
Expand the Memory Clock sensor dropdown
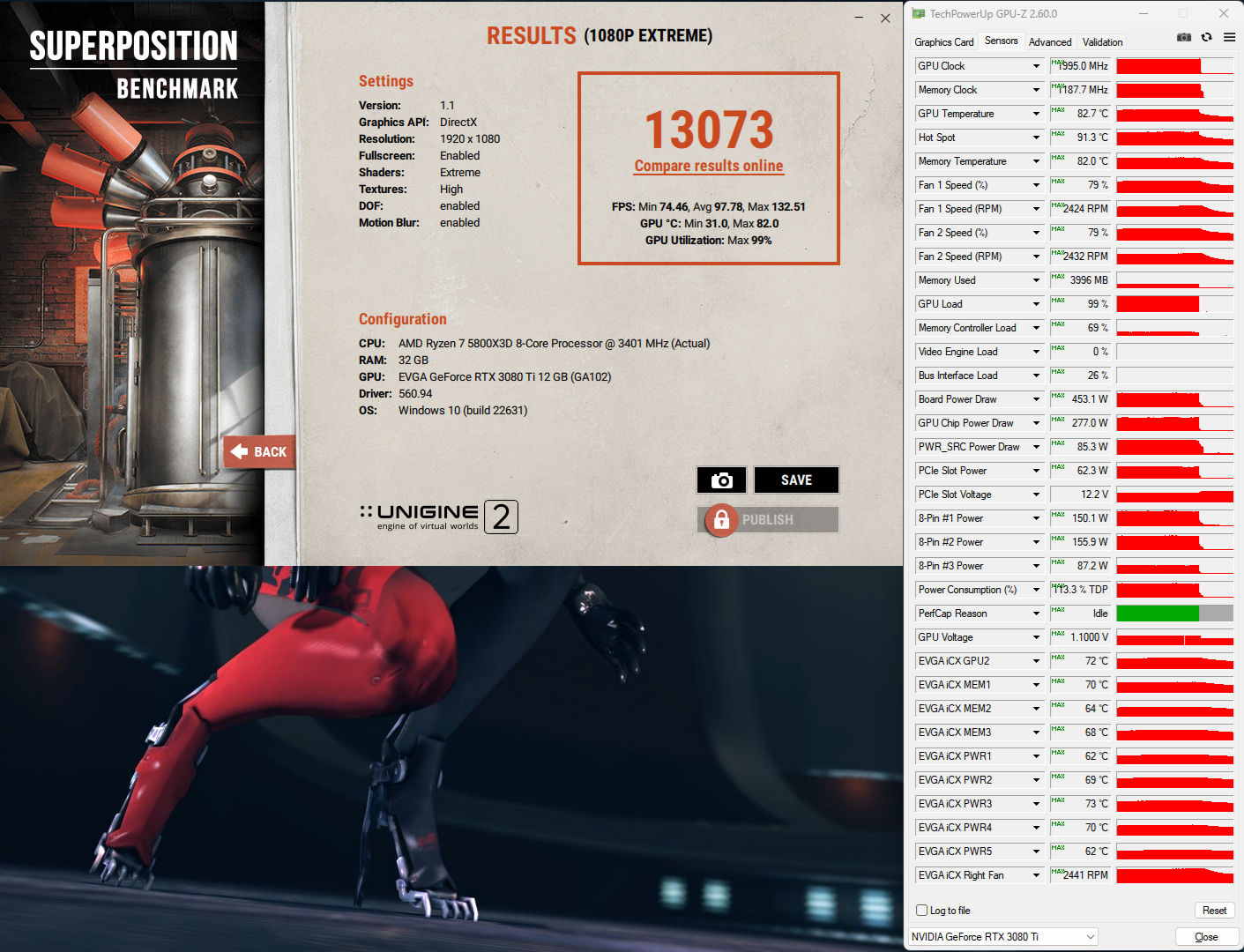coord(1037,90)
